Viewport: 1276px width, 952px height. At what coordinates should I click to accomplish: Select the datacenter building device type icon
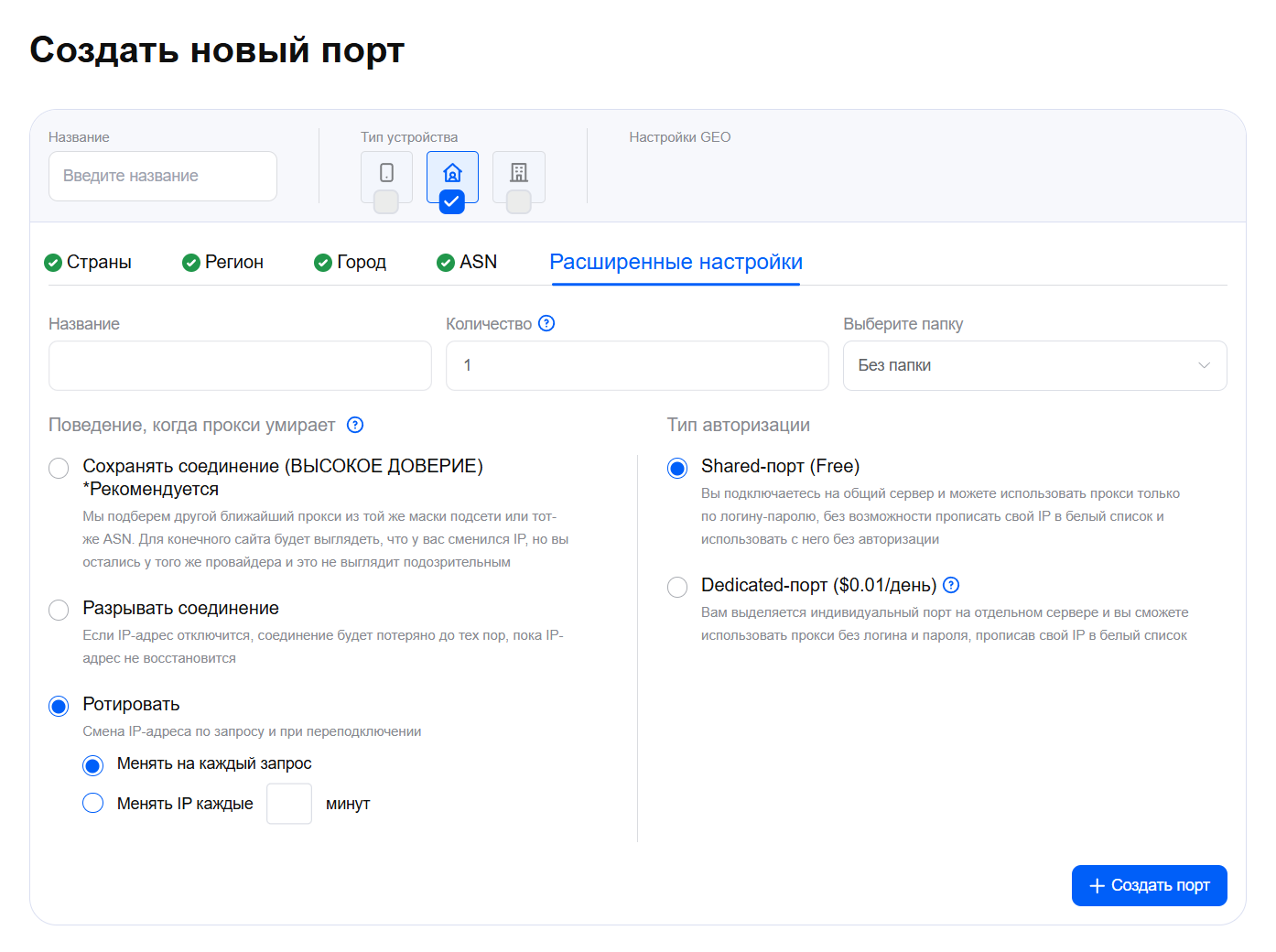click(519, 173)
